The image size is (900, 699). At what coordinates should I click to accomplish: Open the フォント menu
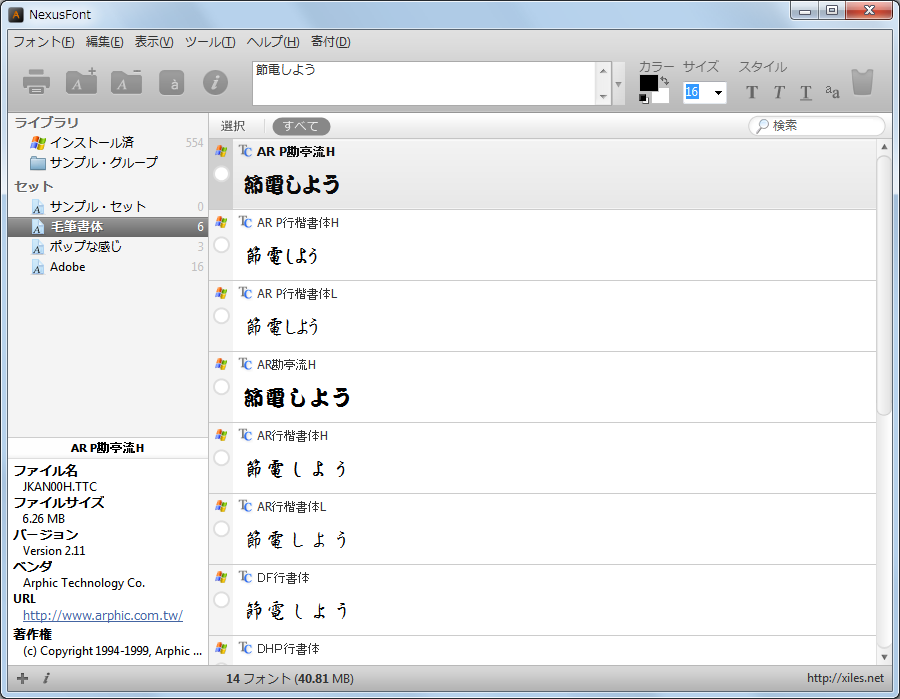point(44,42)
